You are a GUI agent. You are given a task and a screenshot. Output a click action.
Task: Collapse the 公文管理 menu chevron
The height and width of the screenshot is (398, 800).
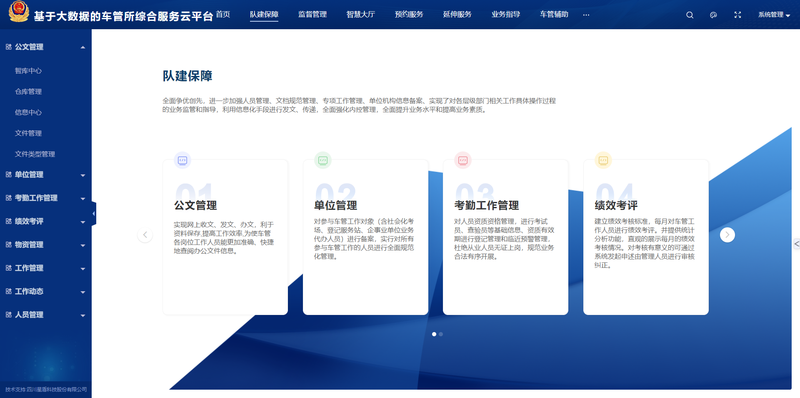click(83, 47)
